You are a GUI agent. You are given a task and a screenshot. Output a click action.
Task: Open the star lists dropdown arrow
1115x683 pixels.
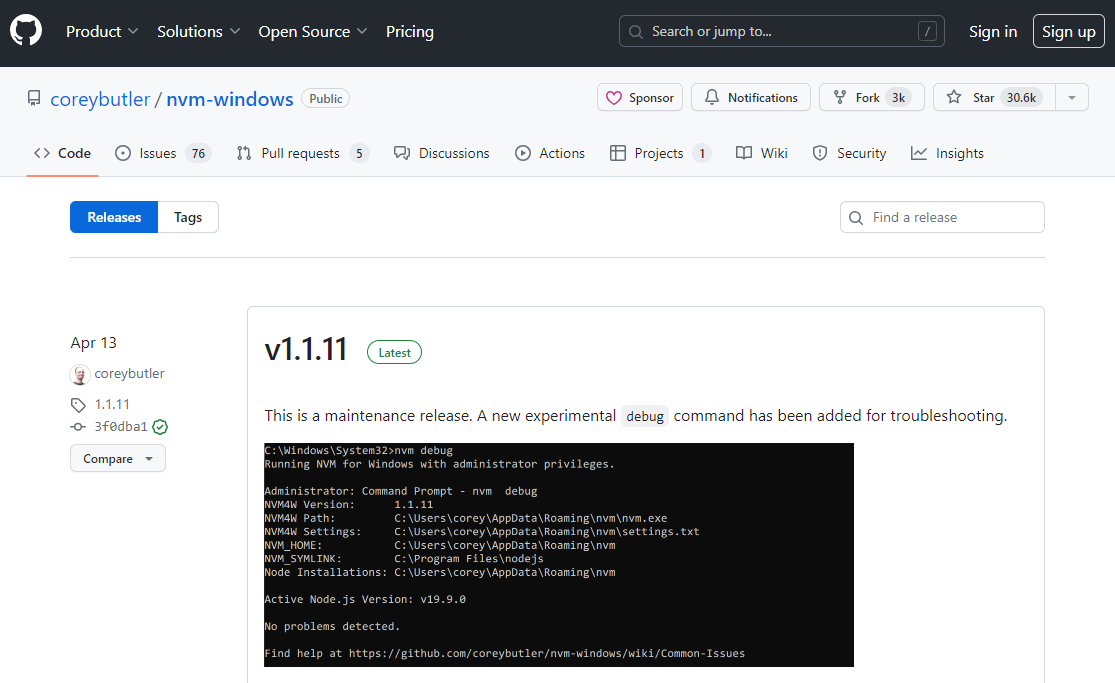[x=1072, y=97]
